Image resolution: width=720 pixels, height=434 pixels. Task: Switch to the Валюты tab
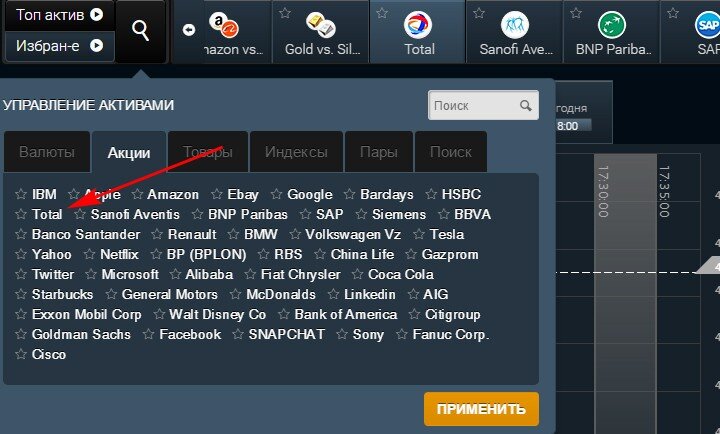pos(46,152)
